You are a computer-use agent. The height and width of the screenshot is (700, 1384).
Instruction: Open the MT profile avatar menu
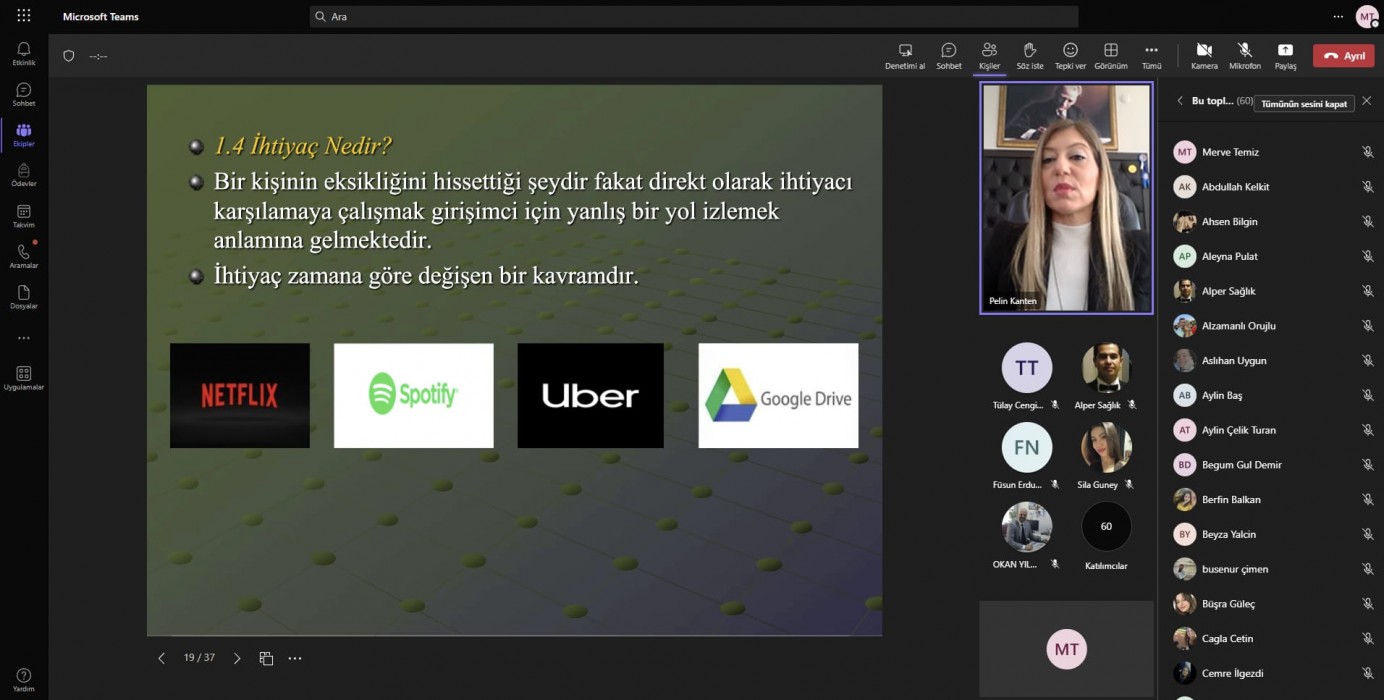[1366, 16]
